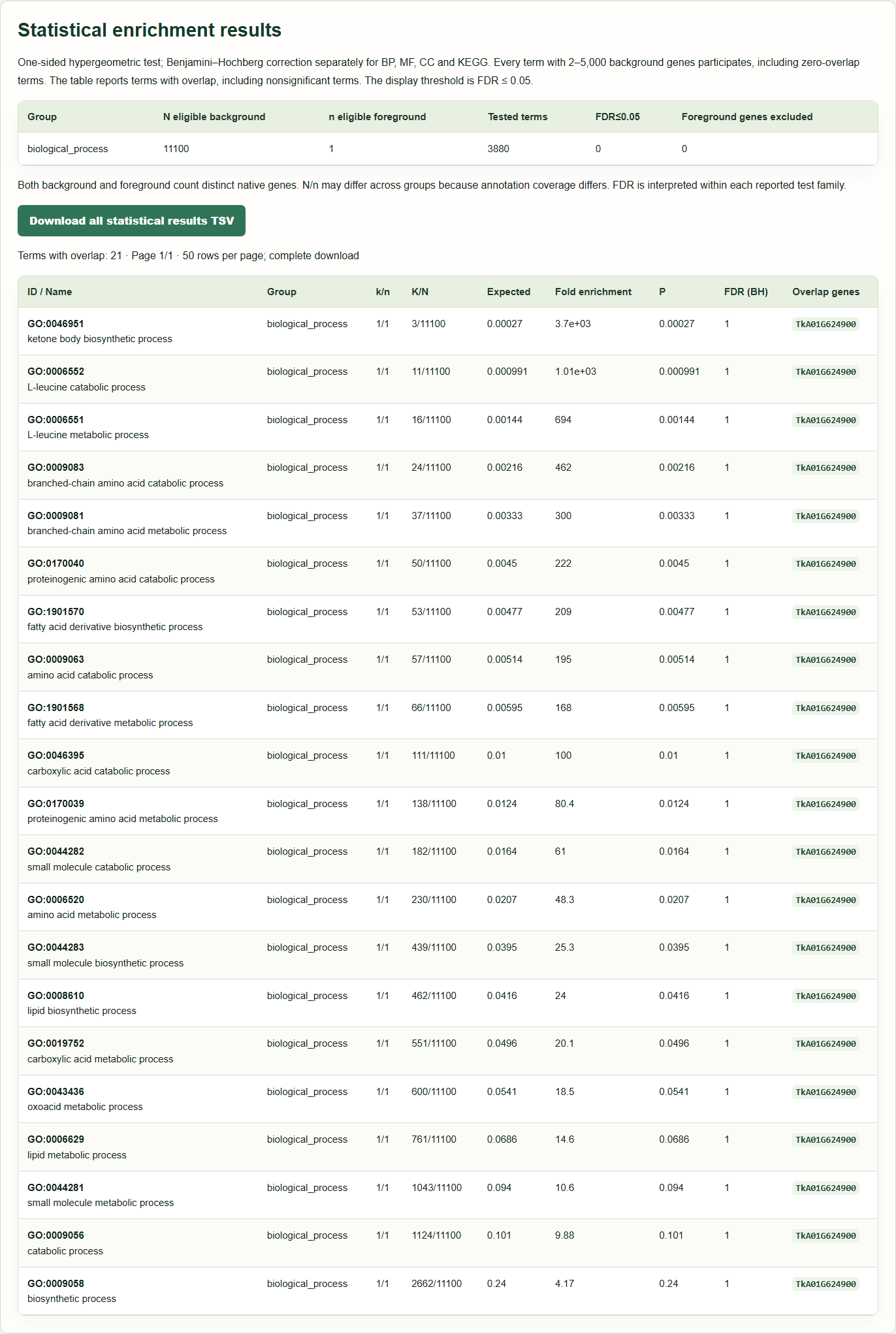Click 'lipid biosynthetic process' term name
This screenshot has height=1334, width=896.
[x=82, y=1011]
